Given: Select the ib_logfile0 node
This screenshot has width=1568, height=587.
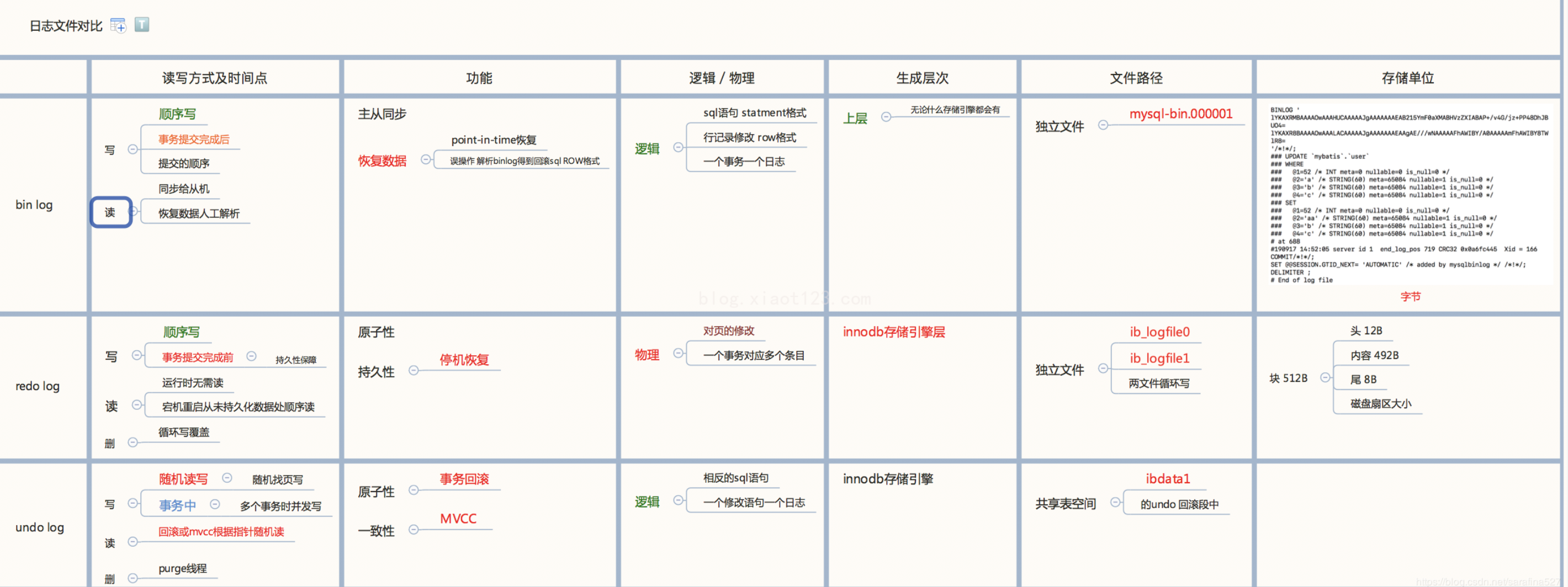Looking at the screenshot, I should (1159, 332).
